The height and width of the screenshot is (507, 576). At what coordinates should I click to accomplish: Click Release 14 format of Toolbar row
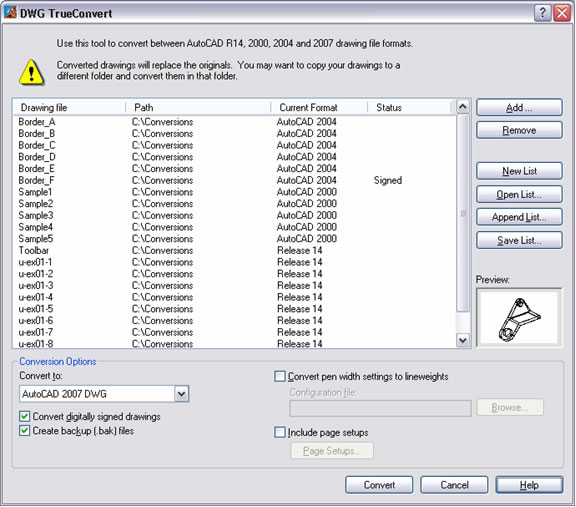(300, 251)
